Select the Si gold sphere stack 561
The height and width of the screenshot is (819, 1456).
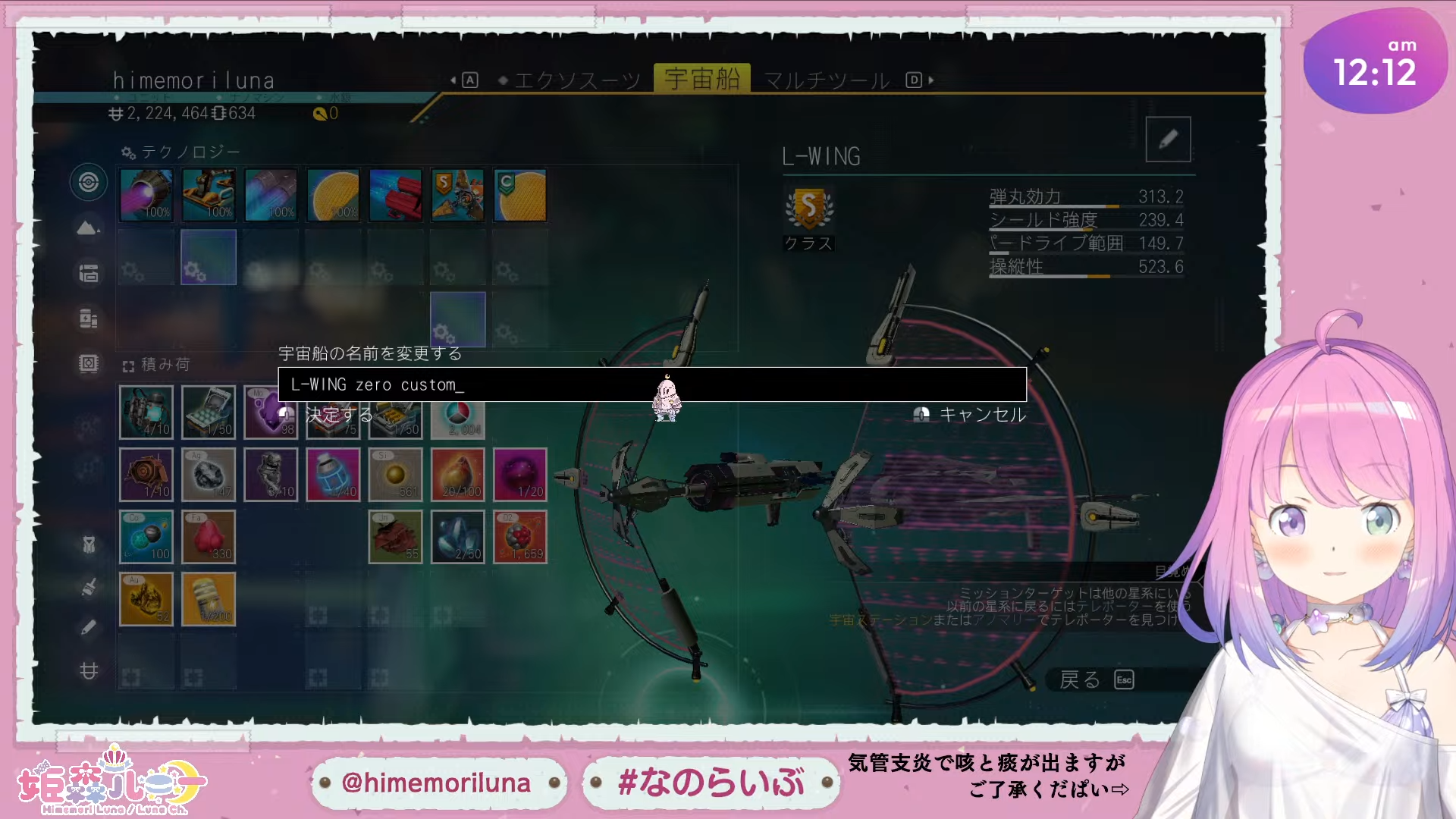(x=395, y=474)
